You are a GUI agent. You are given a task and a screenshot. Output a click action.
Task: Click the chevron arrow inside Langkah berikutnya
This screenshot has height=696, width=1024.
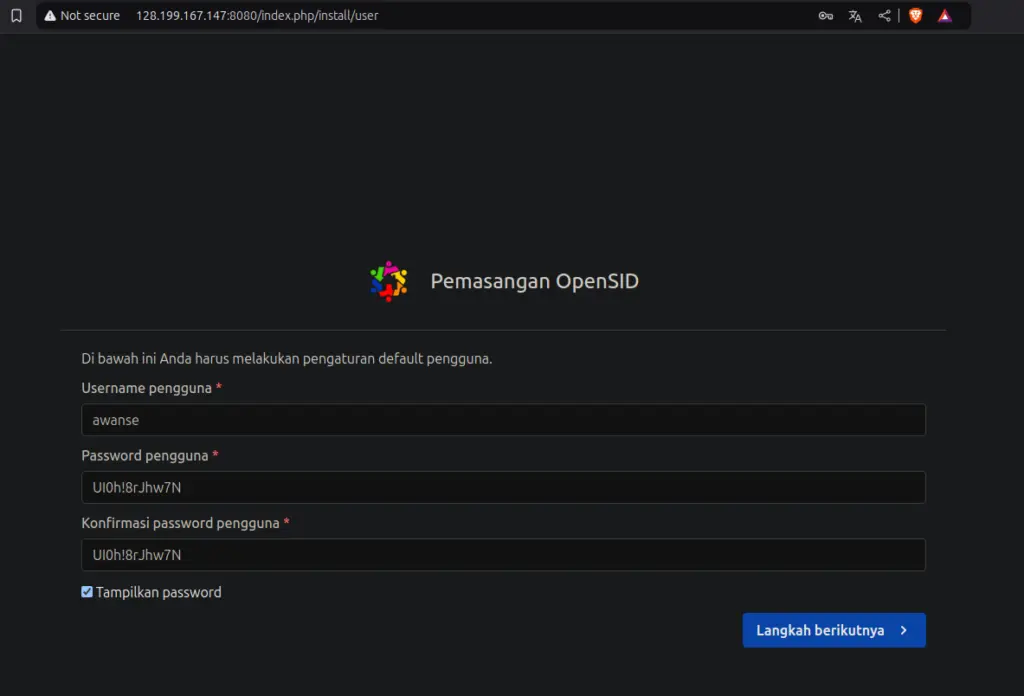coord(905,630)
